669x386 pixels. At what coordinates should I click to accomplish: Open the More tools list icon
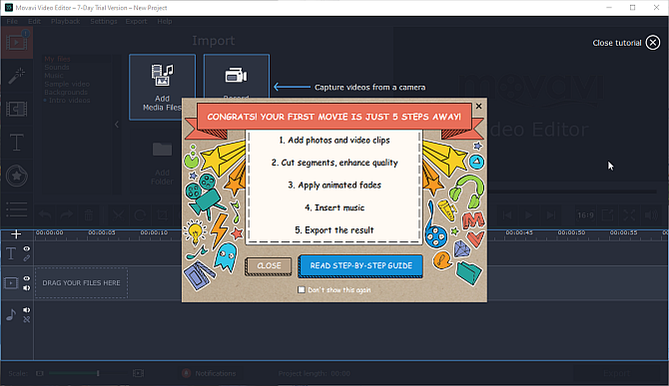(17, 209)
